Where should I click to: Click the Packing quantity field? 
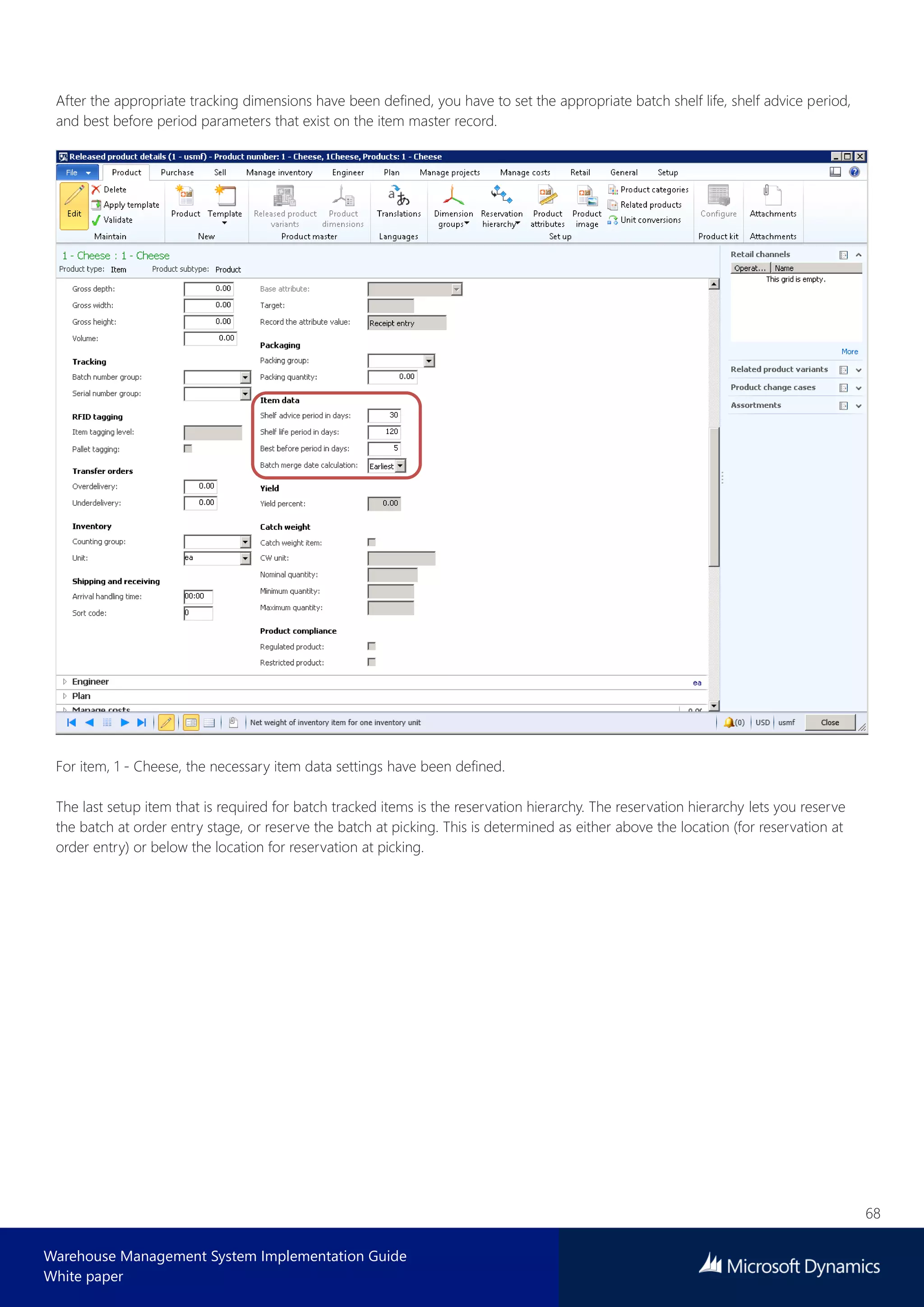[393, 377]
